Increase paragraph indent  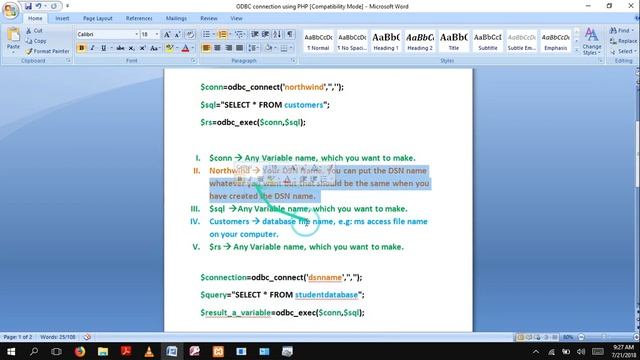point(265,35)
